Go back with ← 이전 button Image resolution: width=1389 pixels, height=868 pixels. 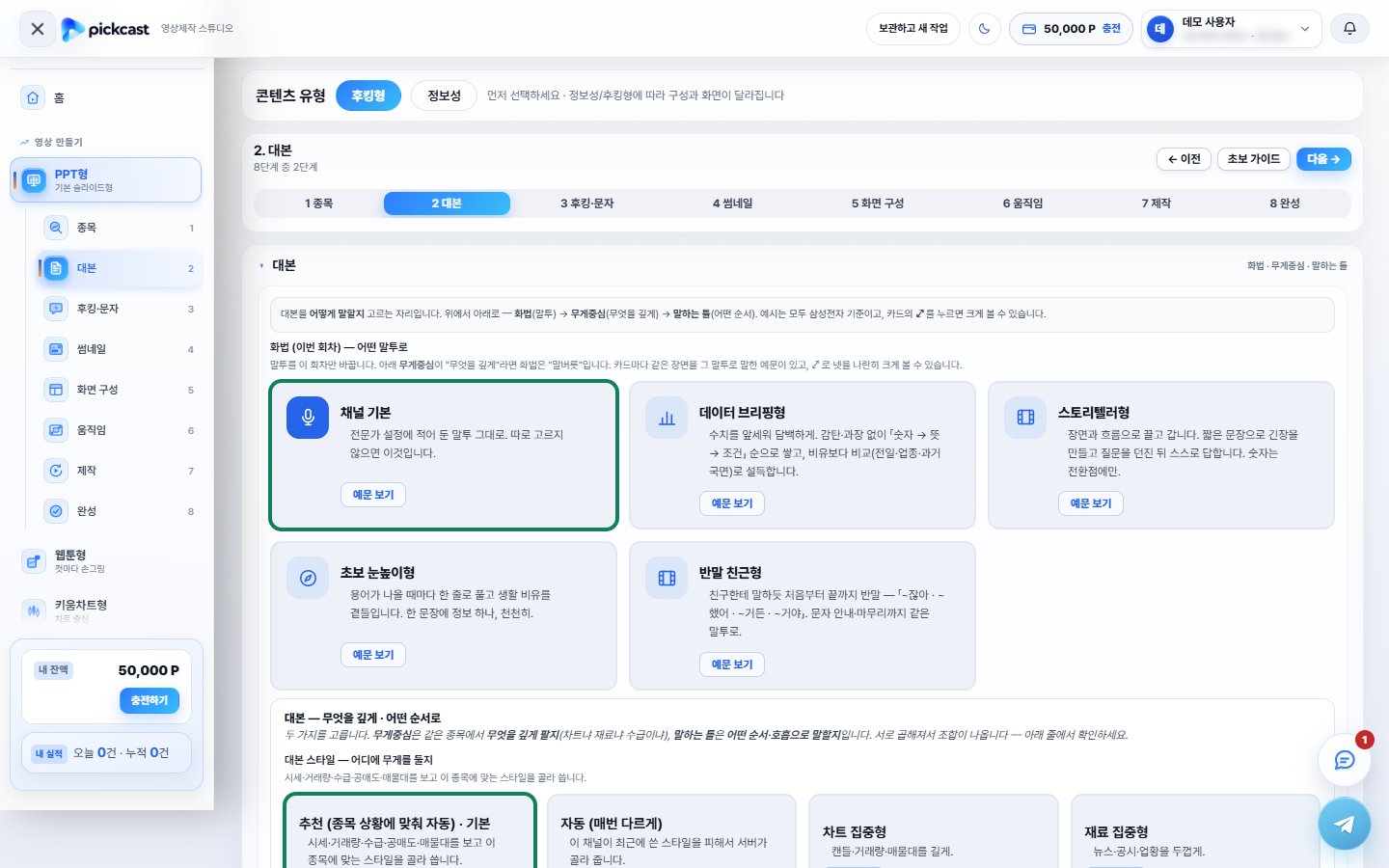tap(1184, 159)
